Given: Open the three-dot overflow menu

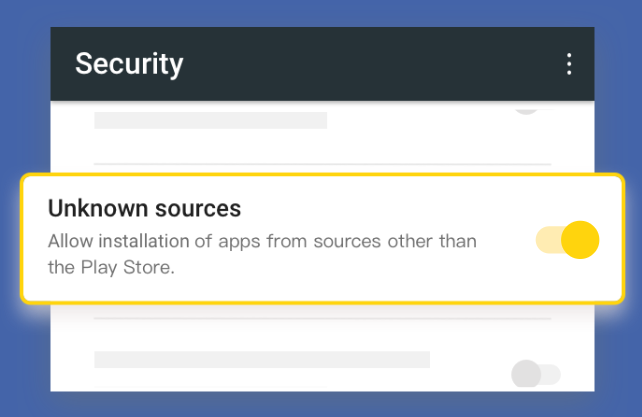Looking at the screenshot, I should tap(569, 64).
